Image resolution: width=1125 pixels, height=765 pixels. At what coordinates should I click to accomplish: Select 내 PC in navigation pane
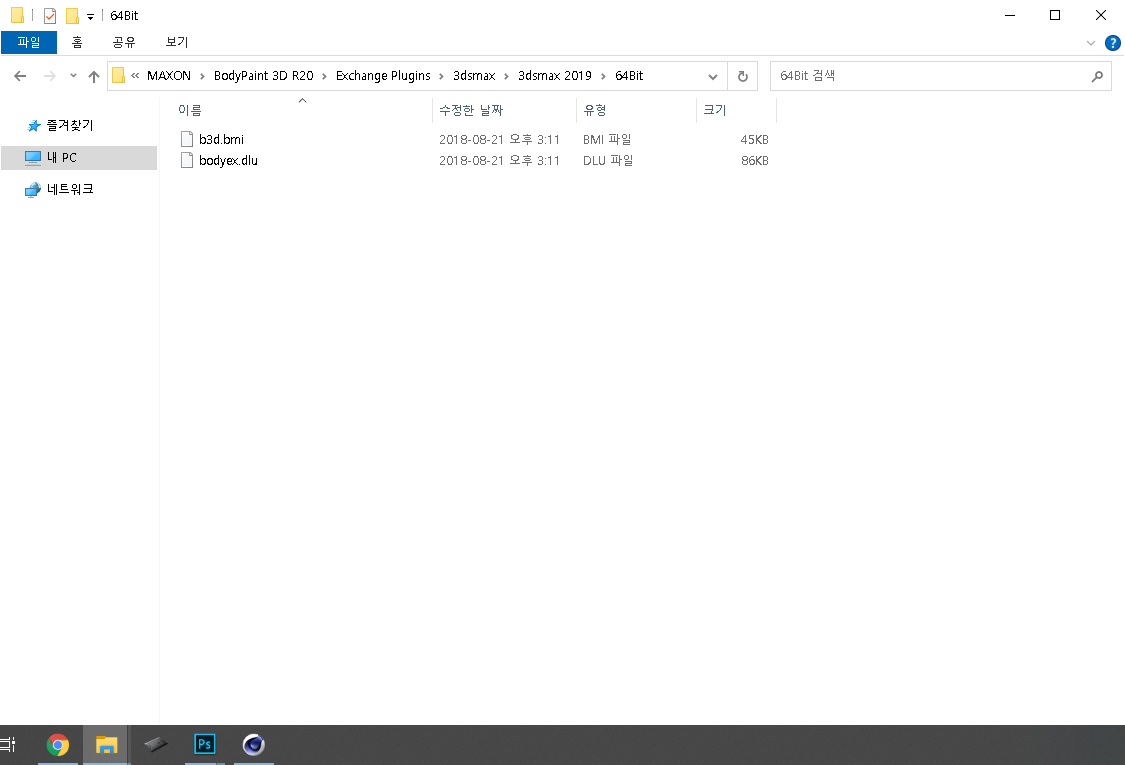click(79, 158)
